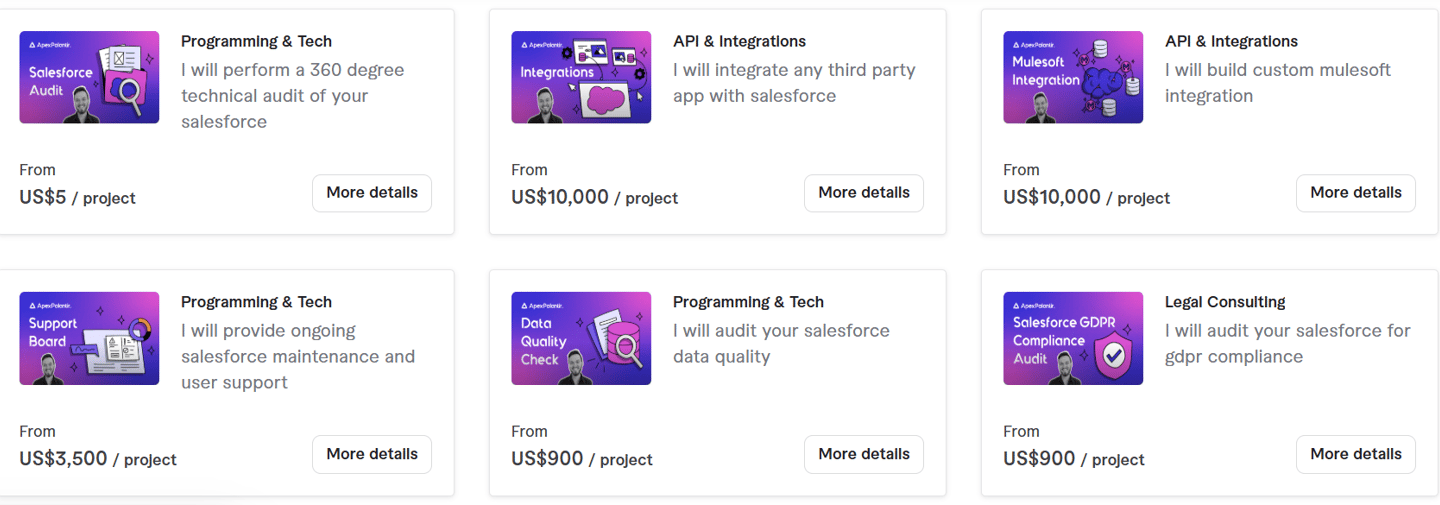Screen dimensions: 1440x505
Task: Open more details for third party app integration
Action: 864,193
